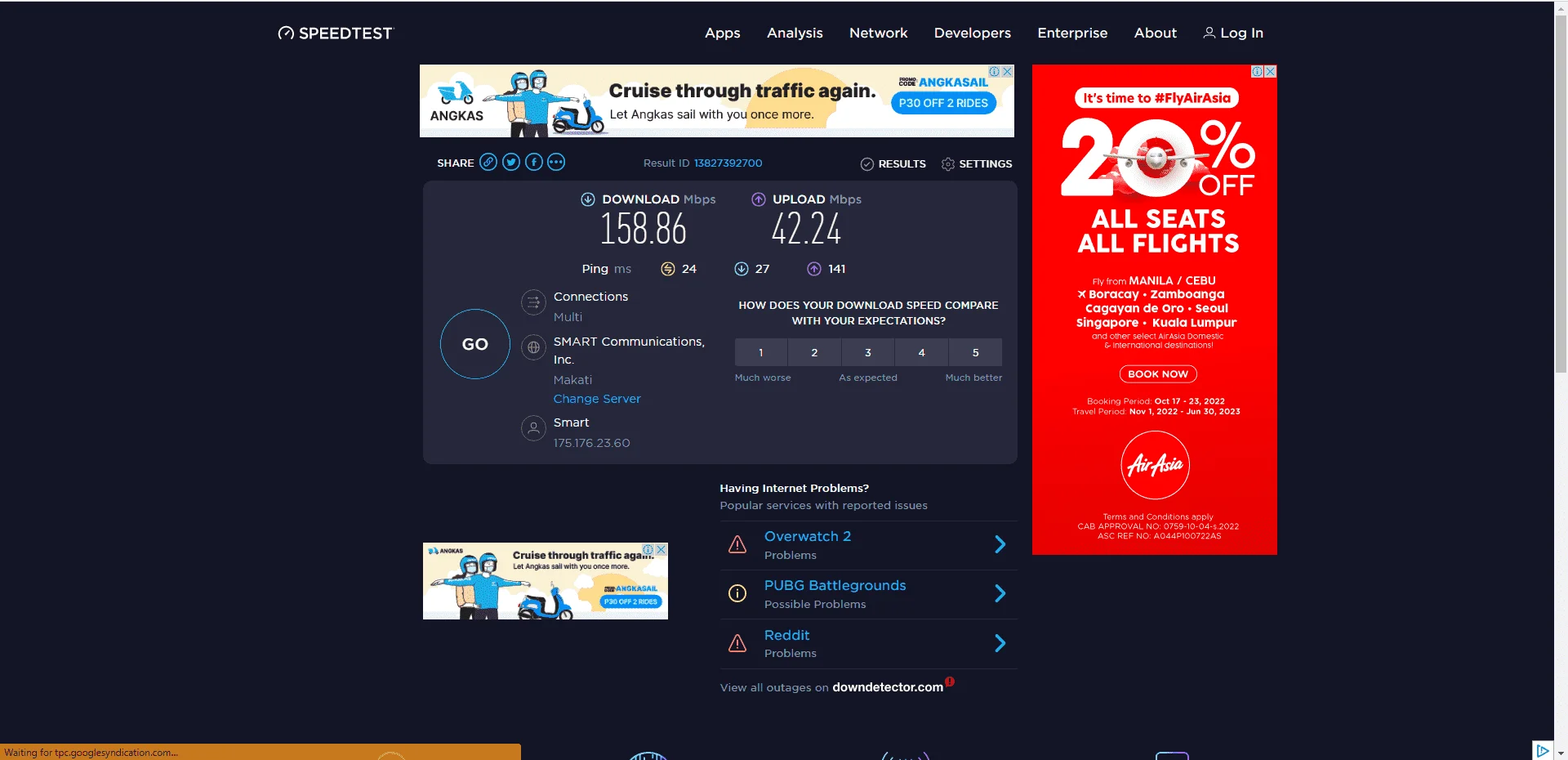The image size is (1568, 760).
Task: Click the upload arrow icon
Action: click(x=759, y=199)
